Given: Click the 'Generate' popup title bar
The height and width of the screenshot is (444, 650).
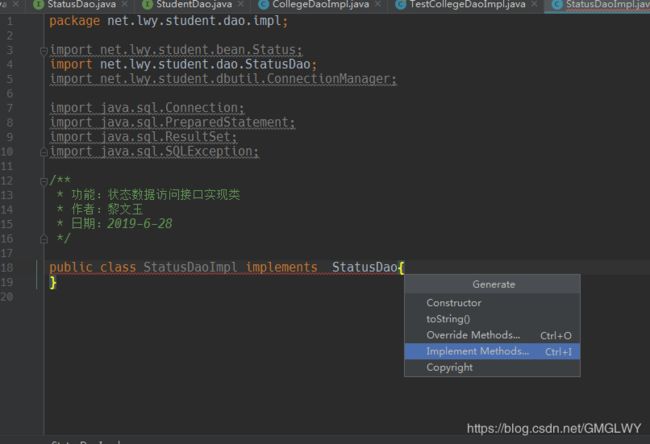Looking at the screenshot, I should pyautogui.click(x=492, y=284).
